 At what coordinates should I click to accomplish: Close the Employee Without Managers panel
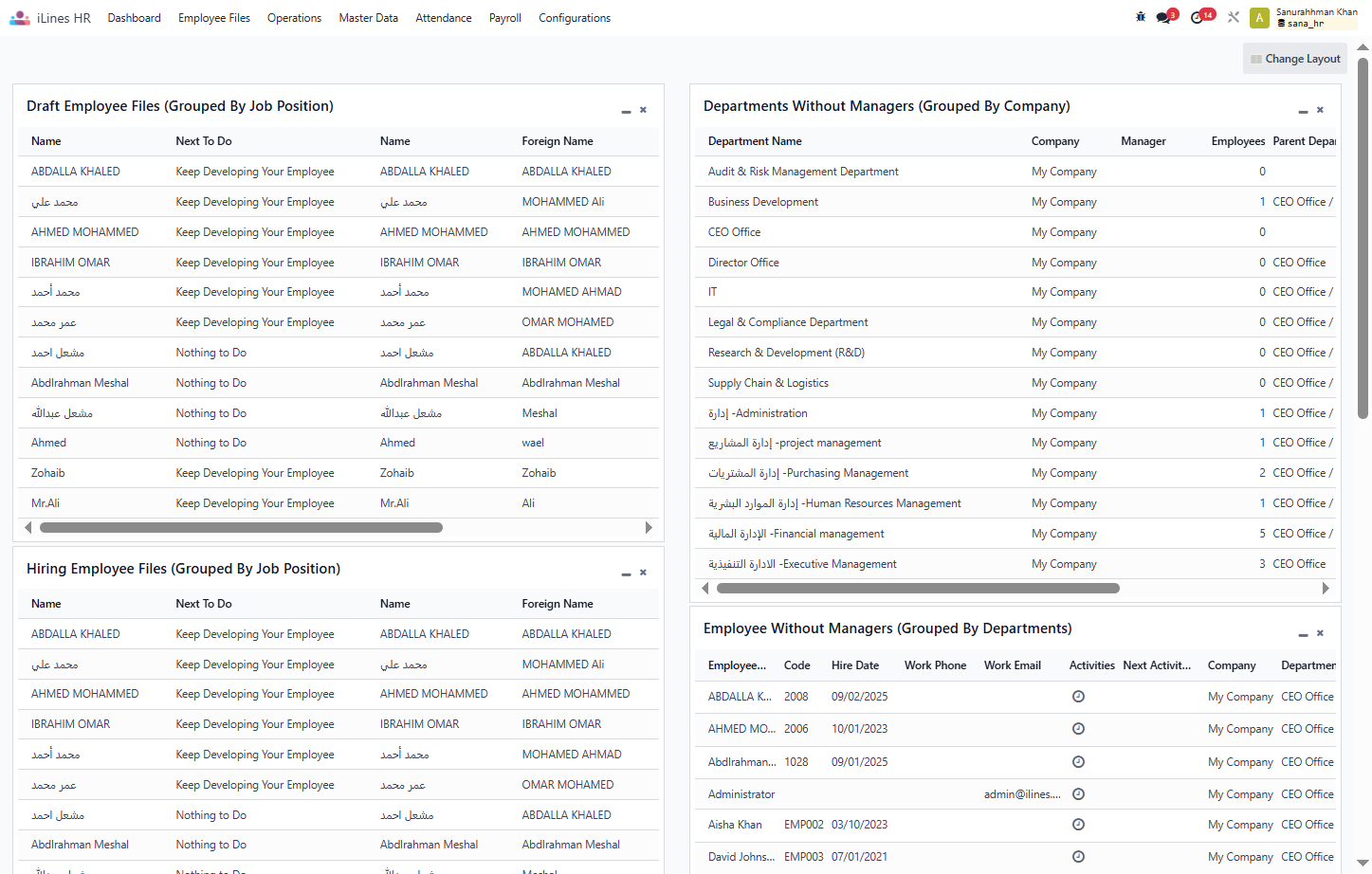pyautogui.click(x=1320, y=632)
